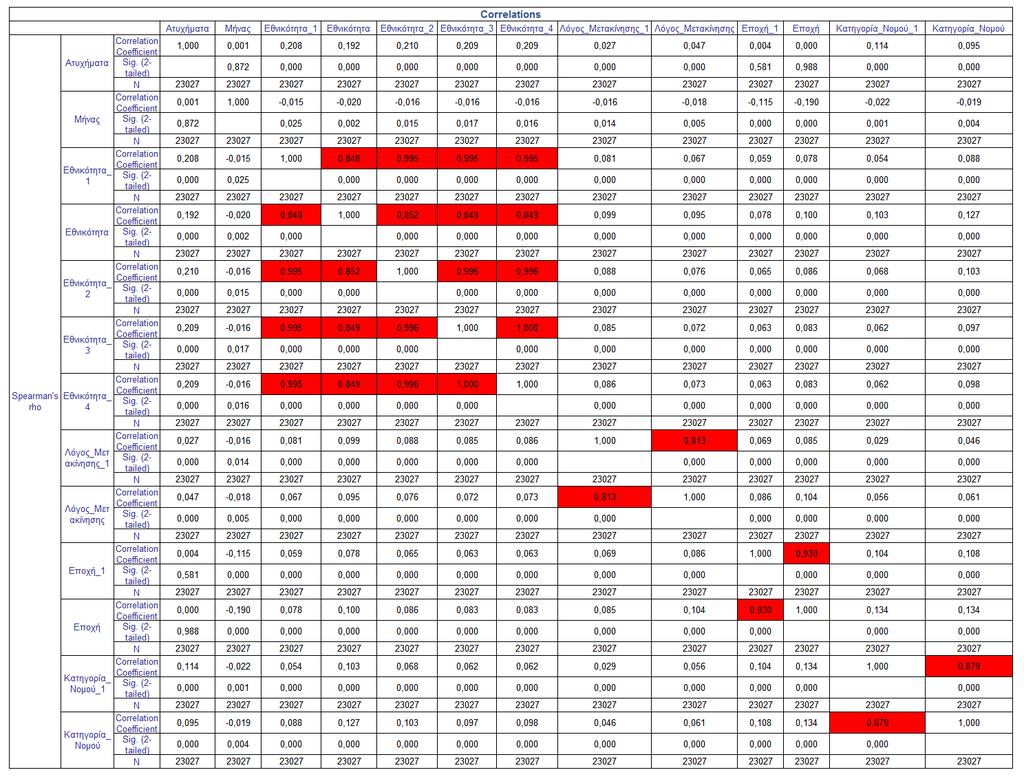Click the 0,127 coefficient in Κατηγορία_Νομού row

[x=349, y=723]
